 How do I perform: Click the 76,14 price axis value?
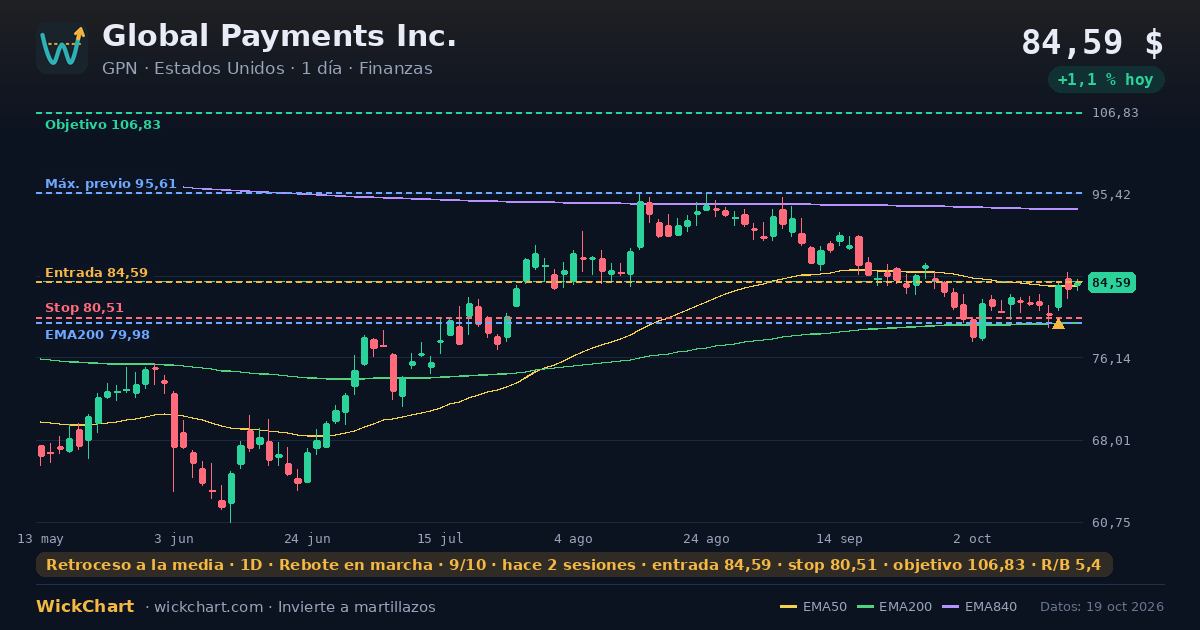1110,358
